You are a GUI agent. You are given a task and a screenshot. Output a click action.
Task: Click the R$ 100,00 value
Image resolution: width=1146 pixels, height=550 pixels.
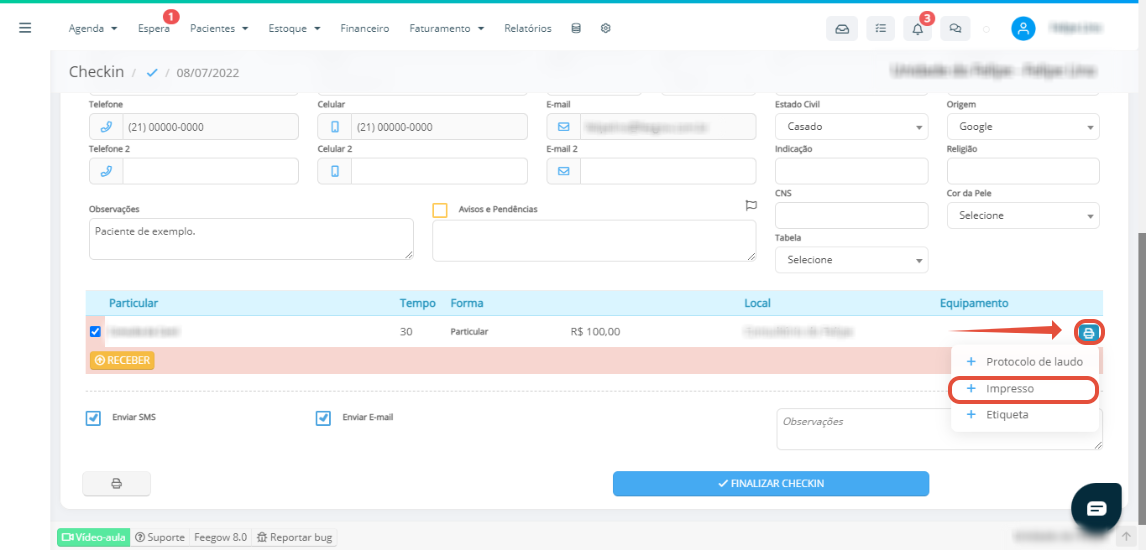[x=595, y=332]
